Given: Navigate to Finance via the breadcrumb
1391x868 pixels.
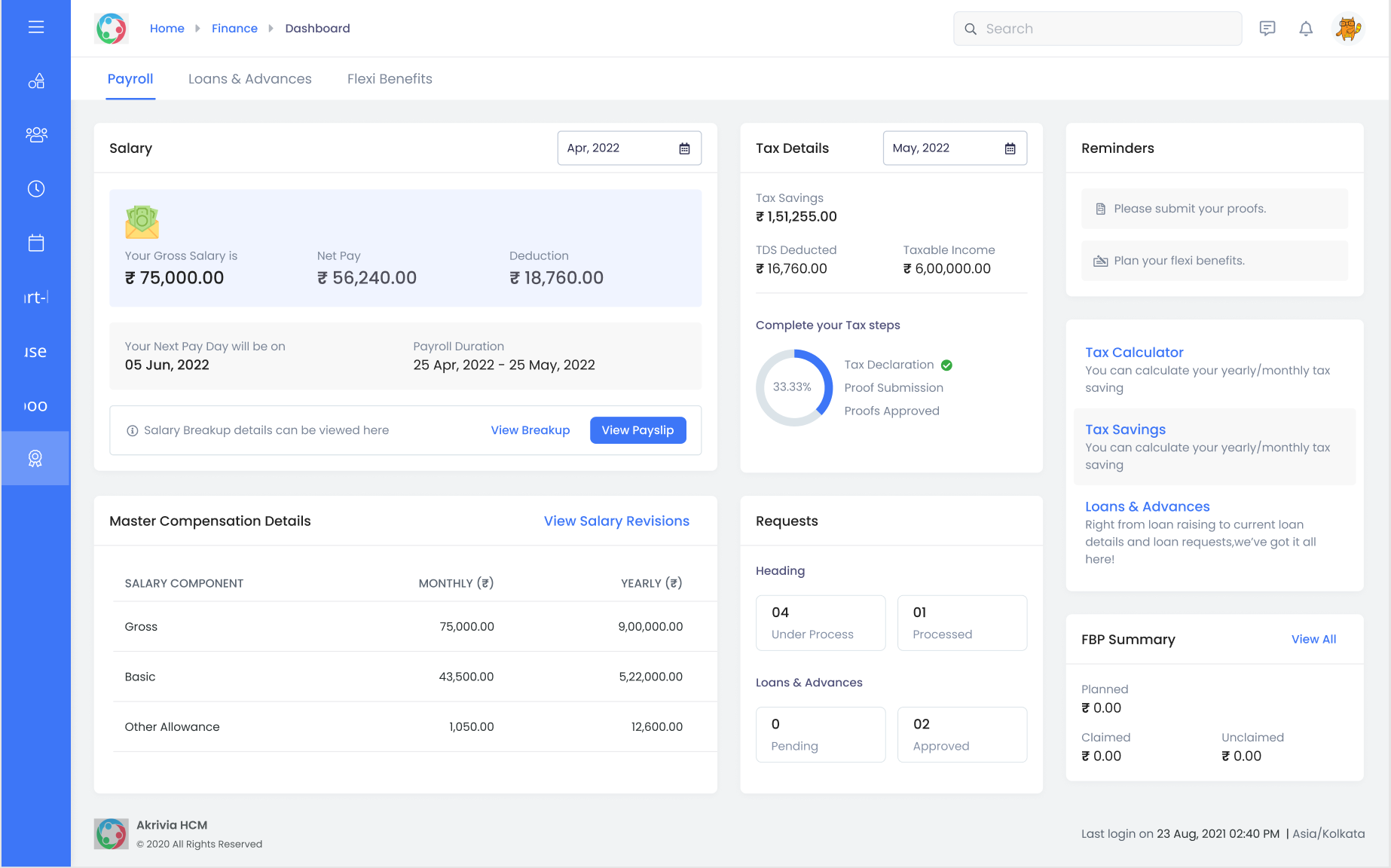Looking at the screenshot, I should (234, 28).
